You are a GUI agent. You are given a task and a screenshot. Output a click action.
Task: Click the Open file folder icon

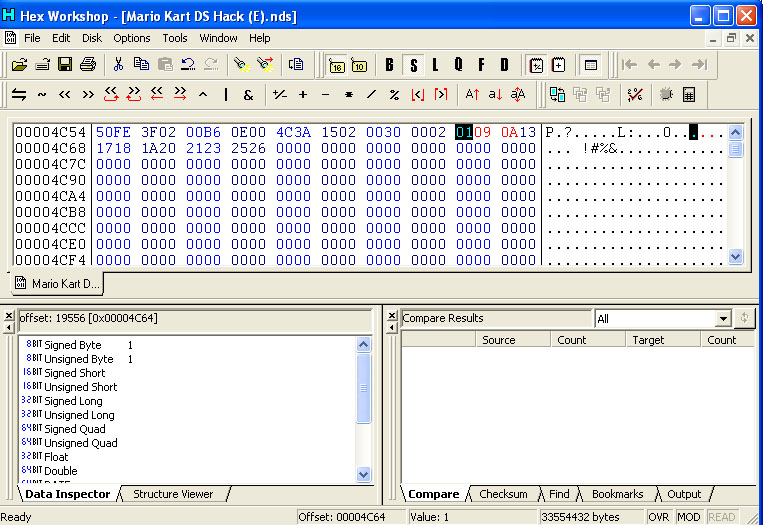[x=19, y=65]
